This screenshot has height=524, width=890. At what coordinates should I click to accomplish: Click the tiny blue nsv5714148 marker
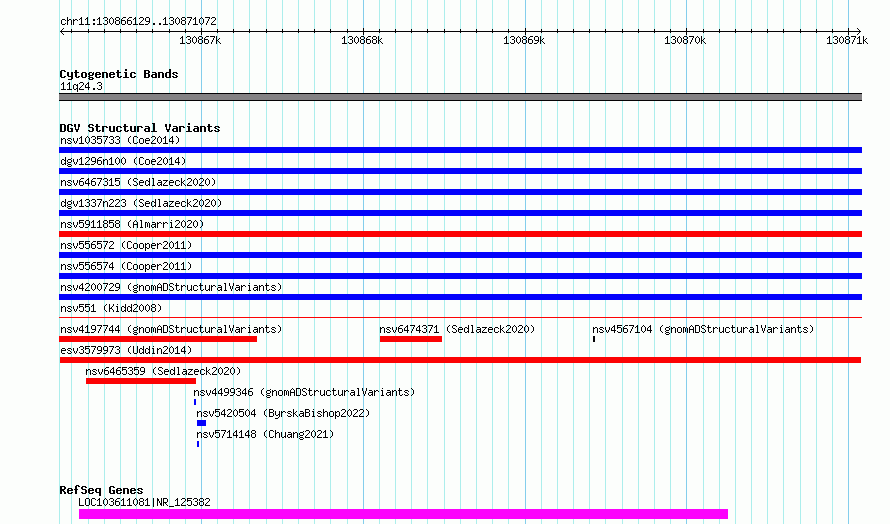point(198,444)
